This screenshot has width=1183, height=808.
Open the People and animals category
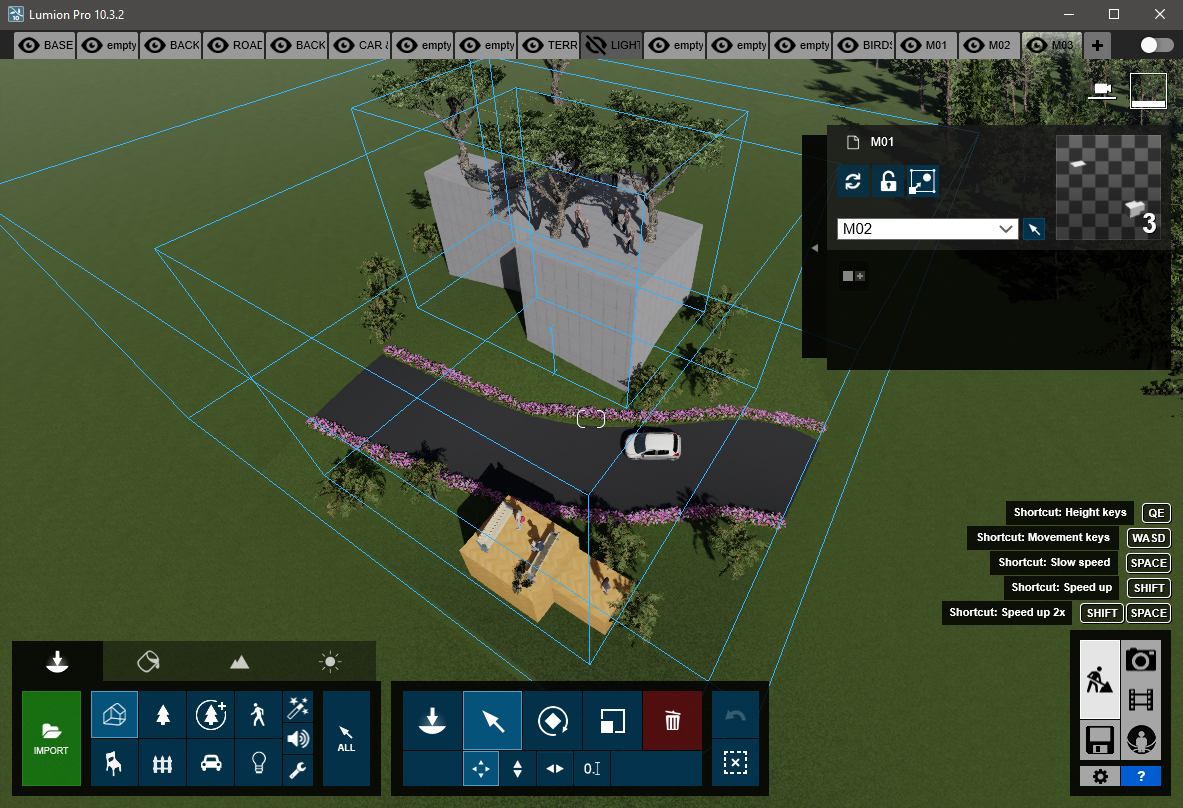[x=258, y=714]
